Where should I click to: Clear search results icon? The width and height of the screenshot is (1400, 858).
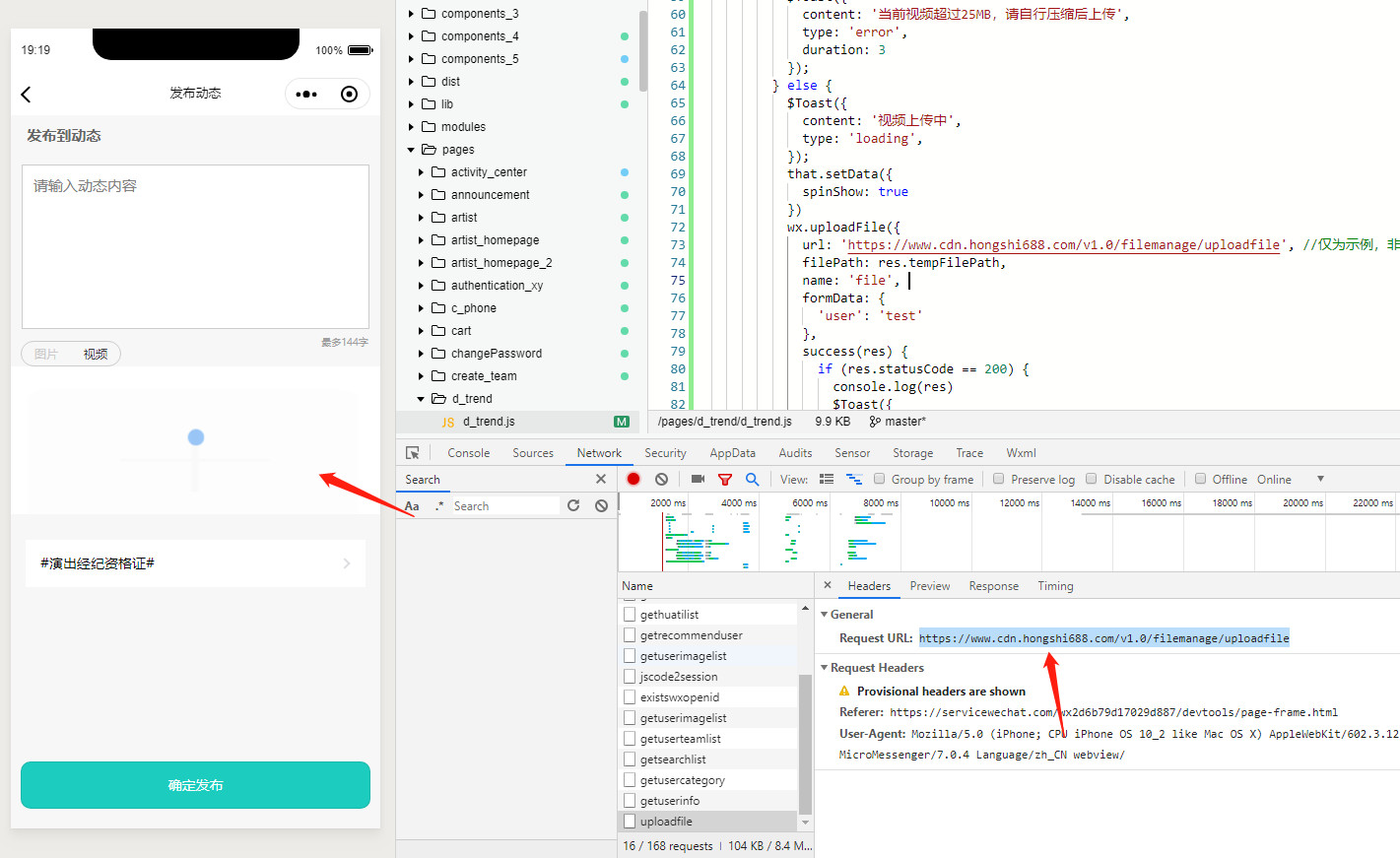point(601,505)
